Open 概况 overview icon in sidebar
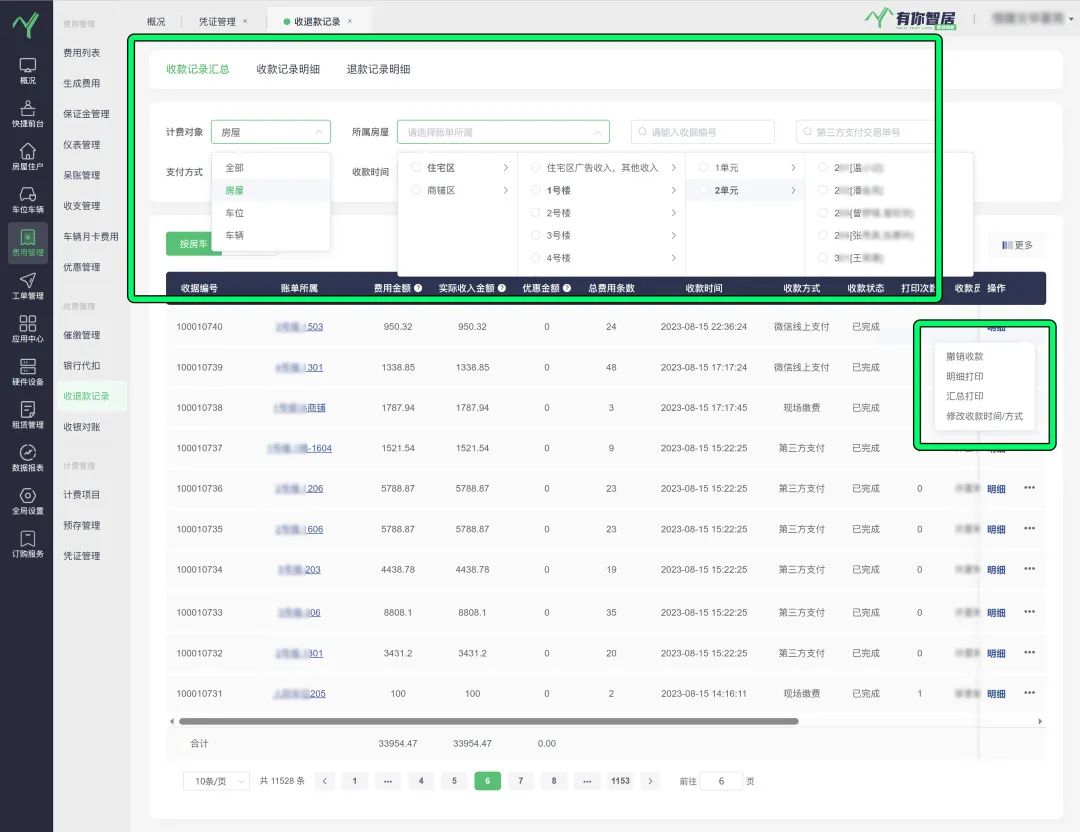The image size is (1080, 832). coord(27,66)
